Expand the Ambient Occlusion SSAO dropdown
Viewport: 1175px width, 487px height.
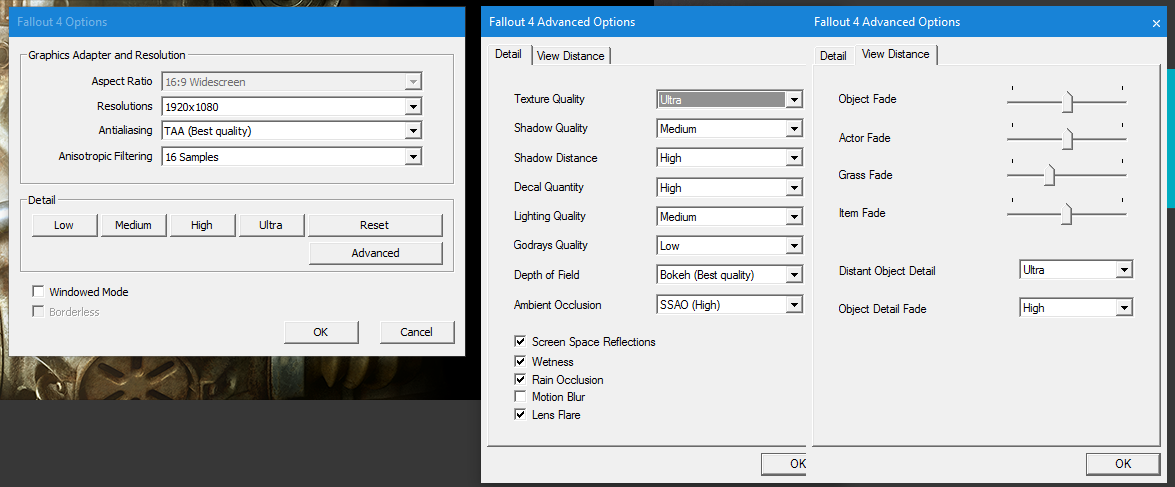(729, 305)
